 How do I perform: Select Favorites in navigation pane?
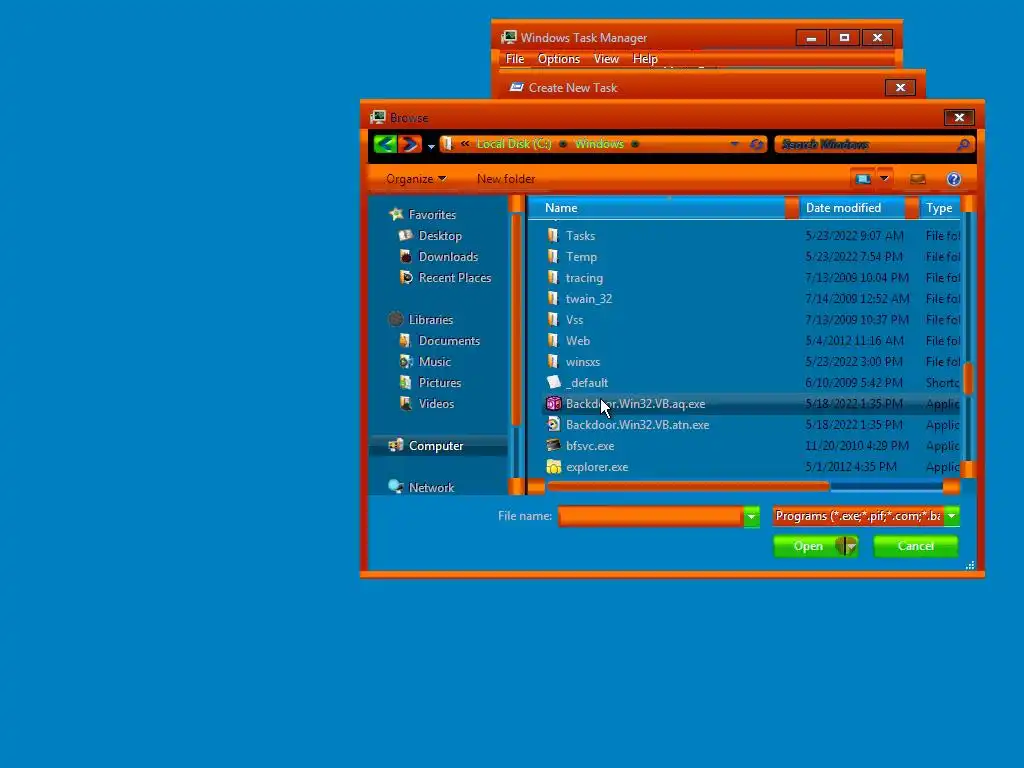click(x=432, y=215)
